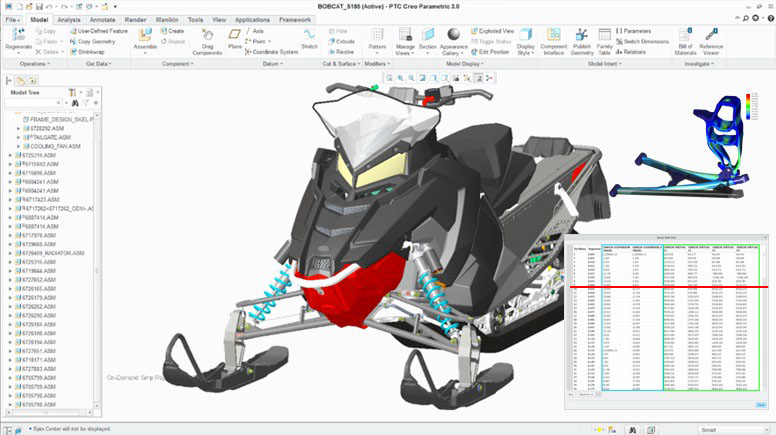Expand the 6725314.ASM tree node
776x435 pixels.
10,155
